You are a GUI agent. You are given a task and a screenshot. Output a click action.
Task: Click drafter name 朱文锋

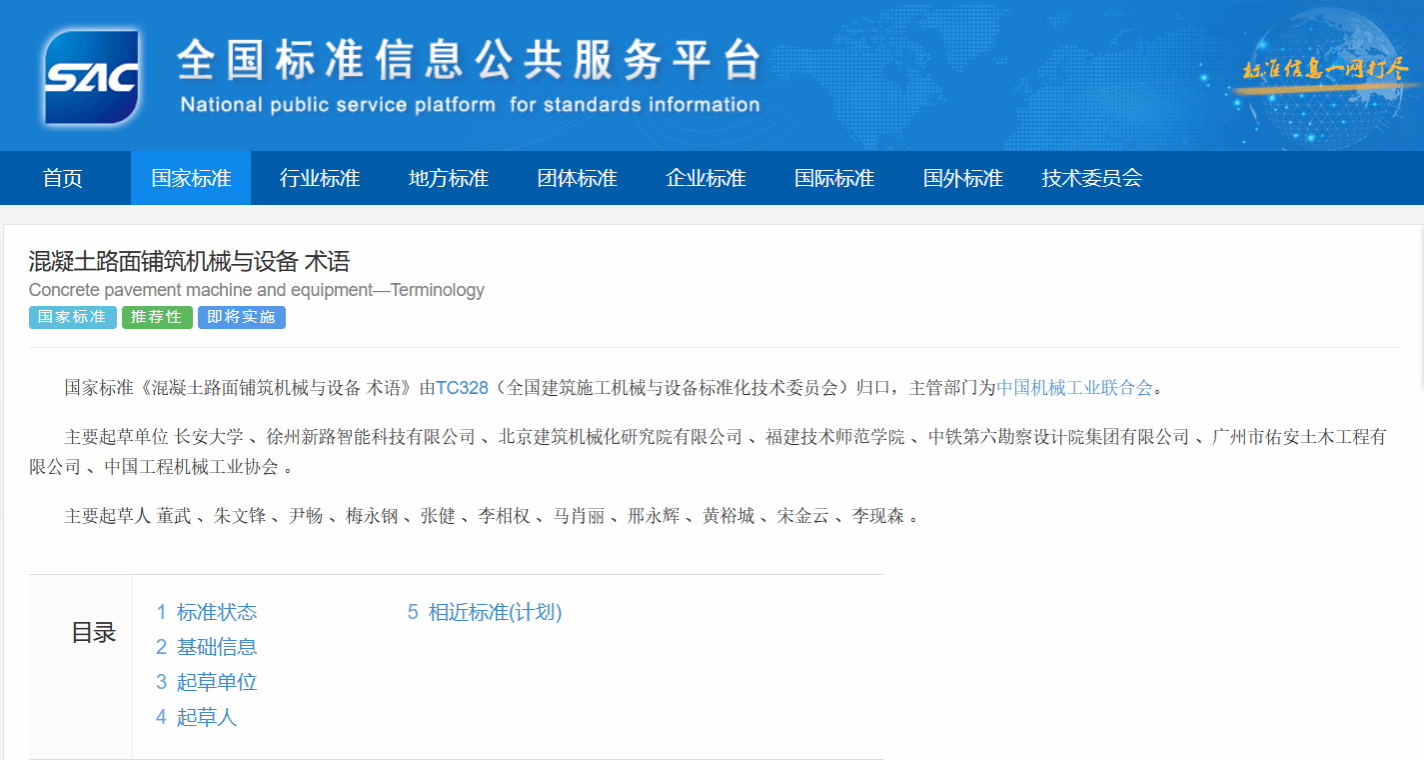(240, 516)
